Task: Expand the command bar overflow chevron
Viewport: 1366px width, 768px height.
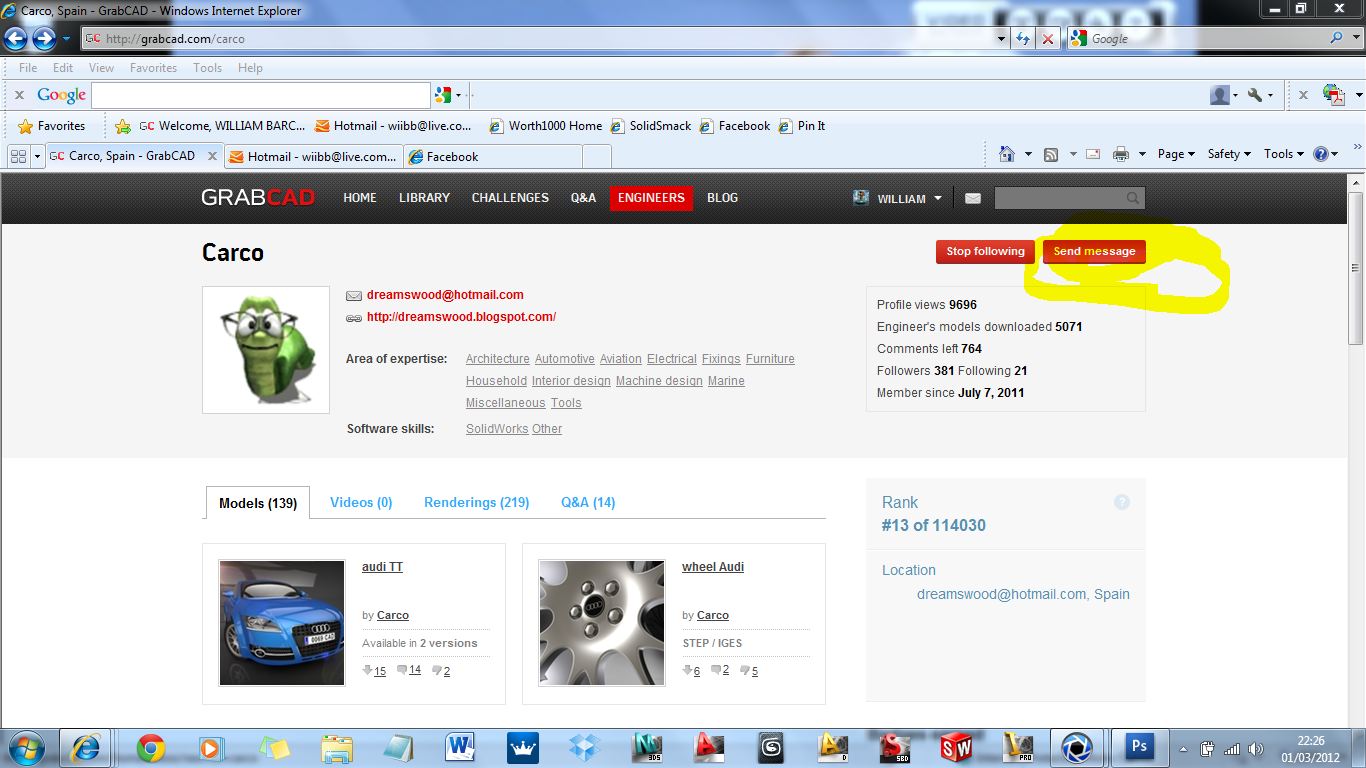Action: coord(1357,147)
